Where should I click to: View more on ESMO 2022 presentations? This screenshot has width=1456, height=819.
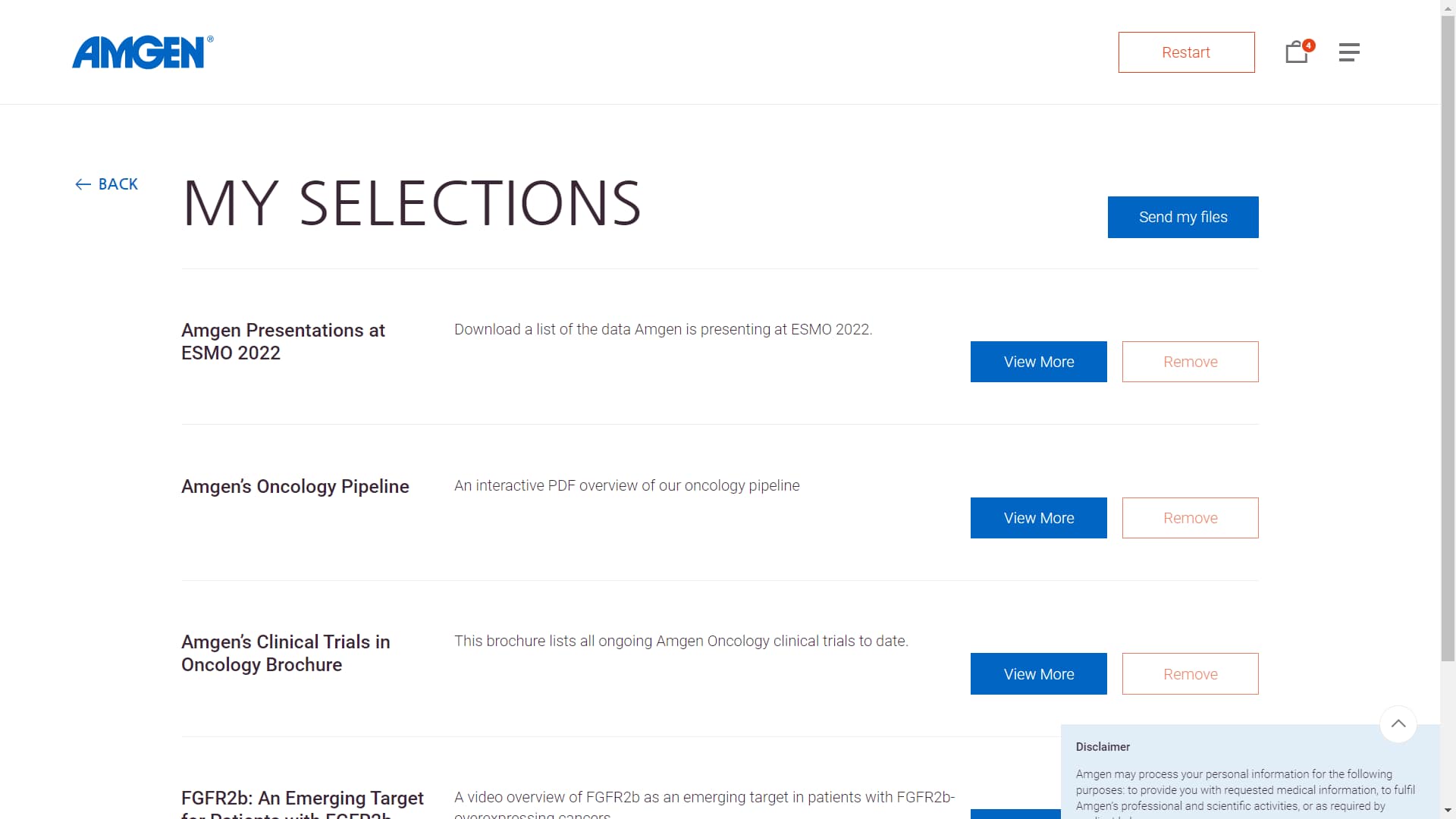[1038, 362]
